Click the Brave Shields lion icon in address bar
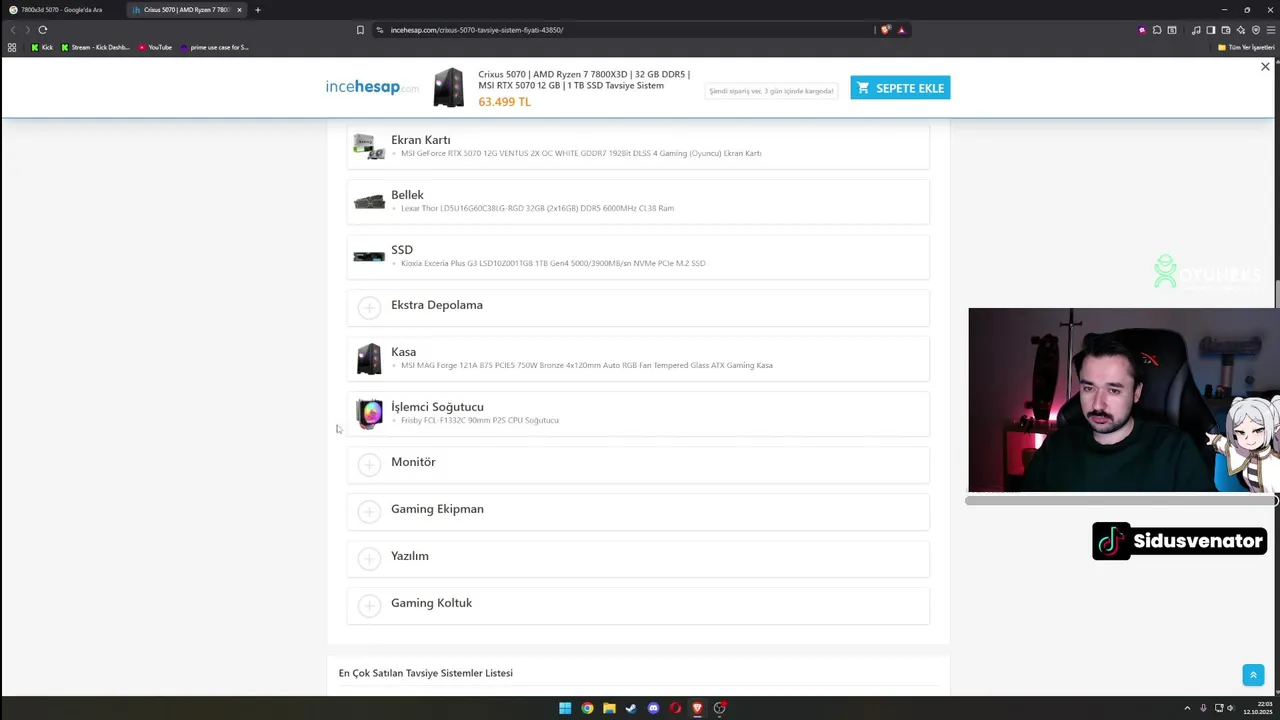Screen dimensions: 1280x720 tap(885, 30)
